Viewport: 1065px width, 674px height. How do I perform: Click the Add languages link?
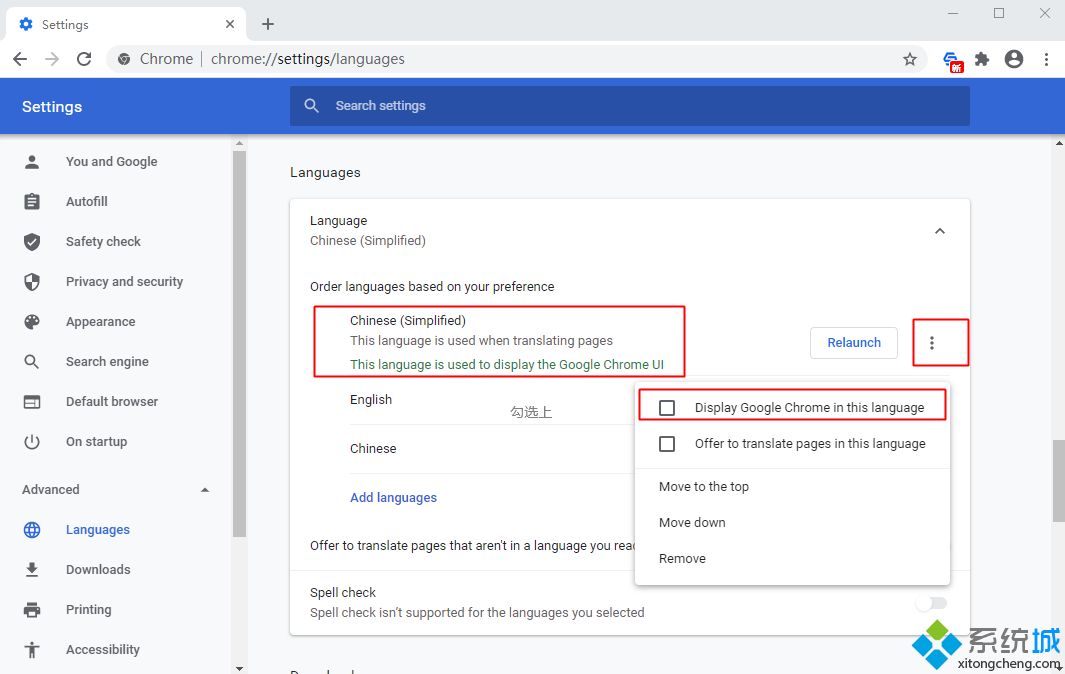(393, 497)
